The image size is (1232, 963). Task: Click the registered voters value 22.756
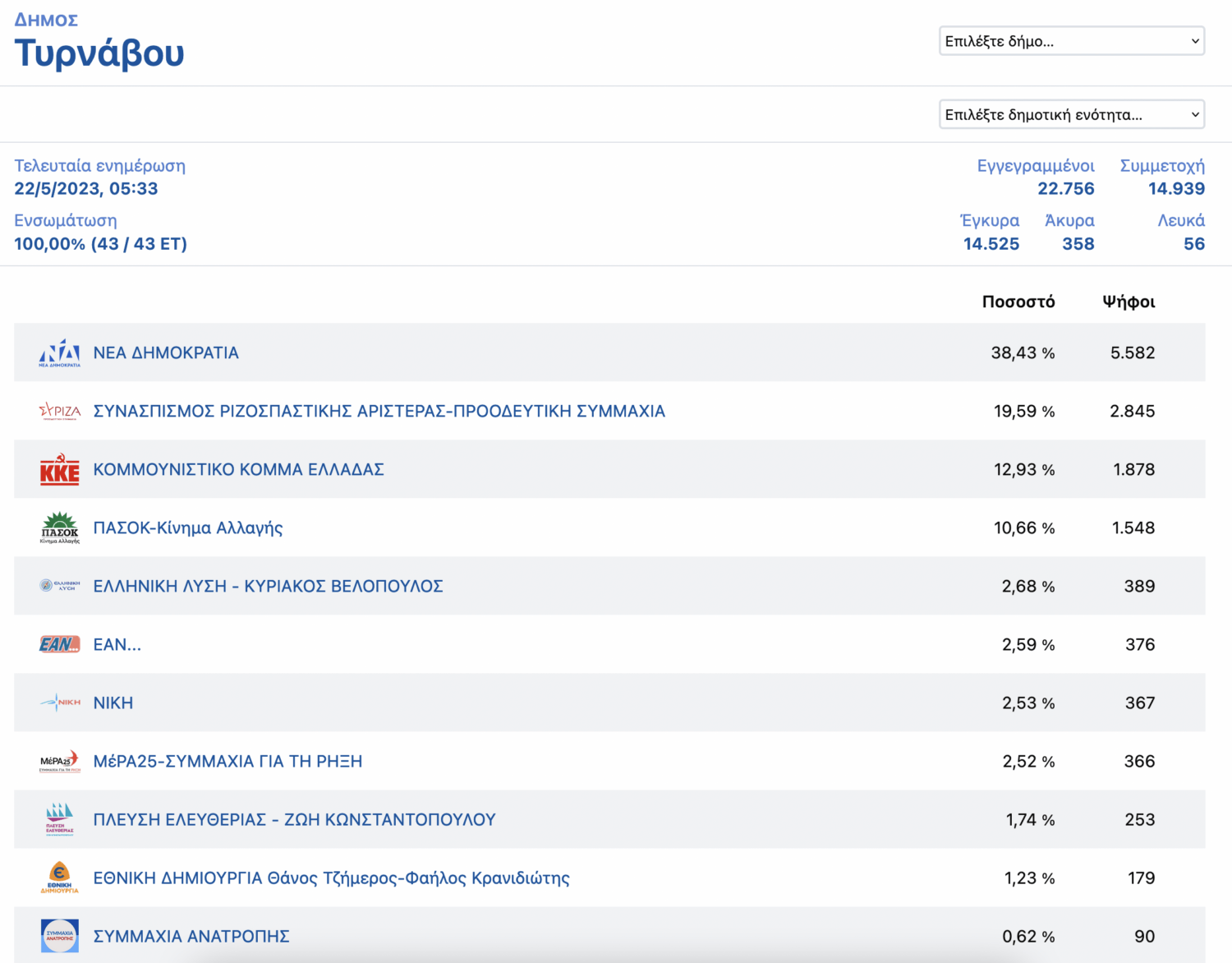click(x=1066, y=188)
